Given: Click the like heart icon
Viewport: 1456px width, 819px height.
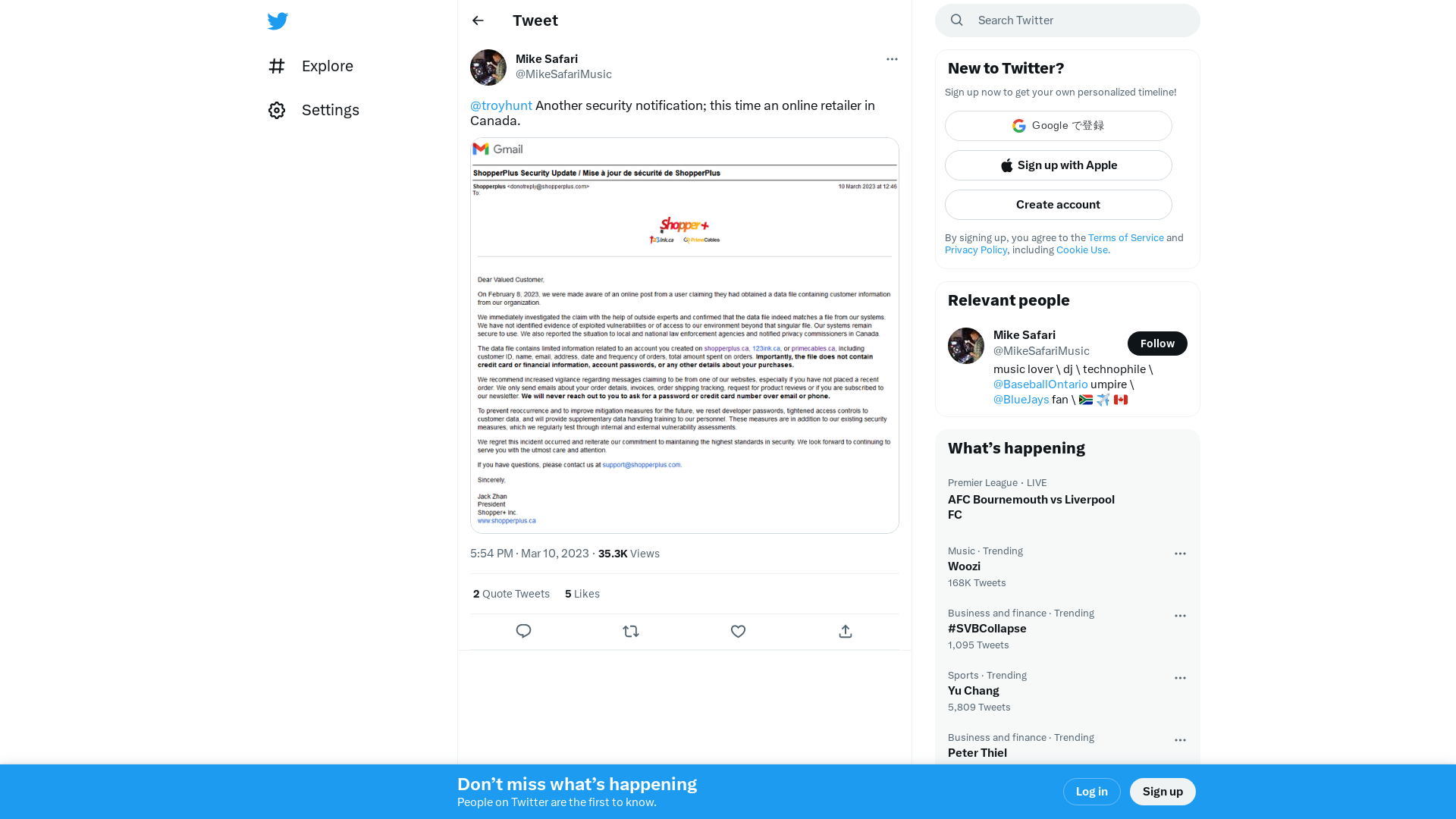Looking at the screenshot, I should (x=738, y=631).
